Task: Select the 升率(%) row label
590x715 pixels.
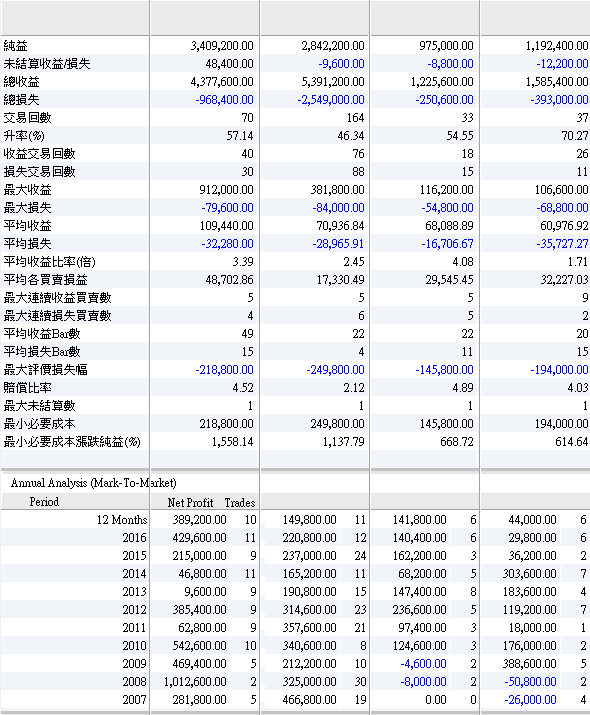Action: [24, 136]
